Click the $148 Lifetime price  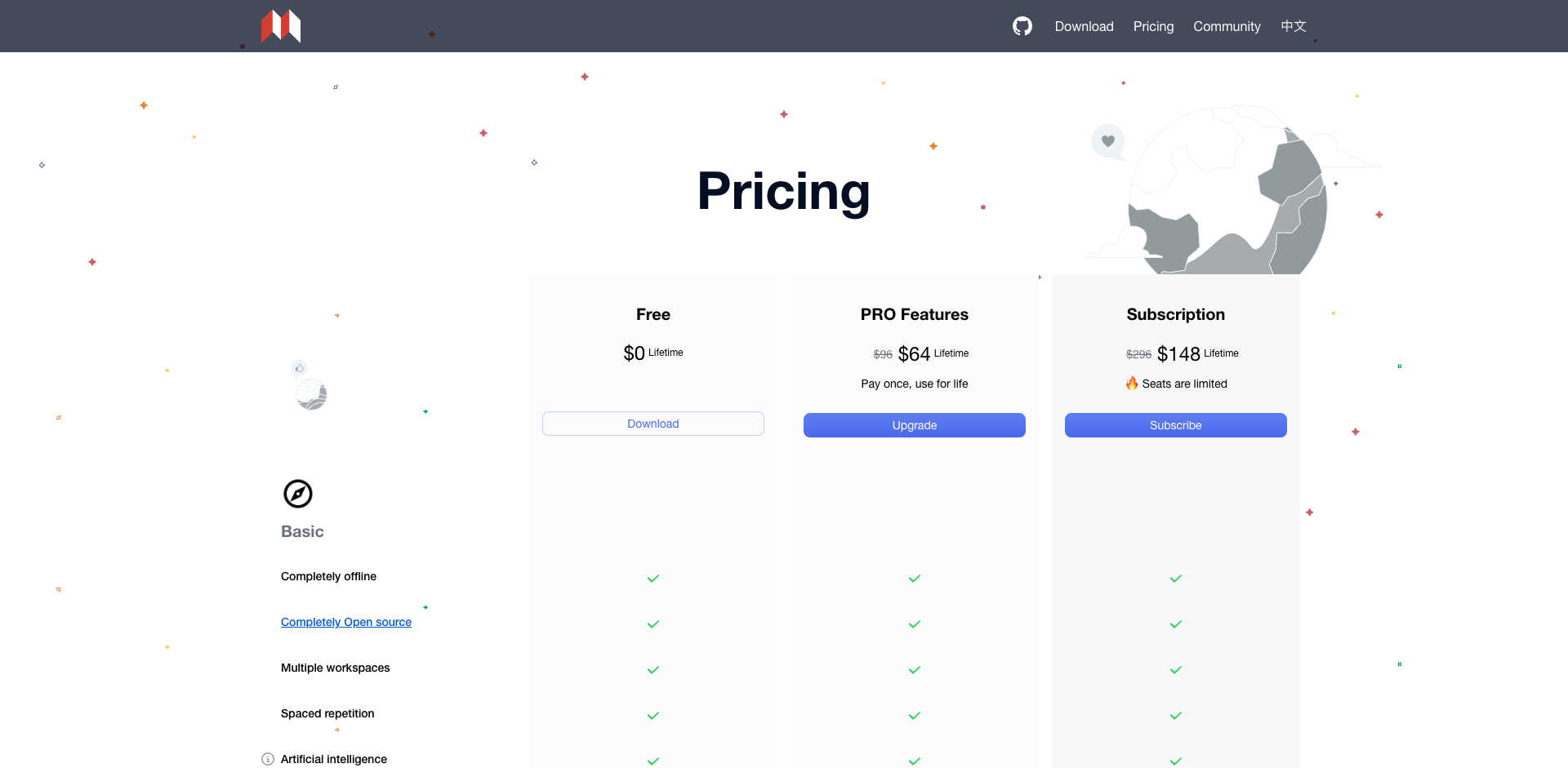[1198, 353]
